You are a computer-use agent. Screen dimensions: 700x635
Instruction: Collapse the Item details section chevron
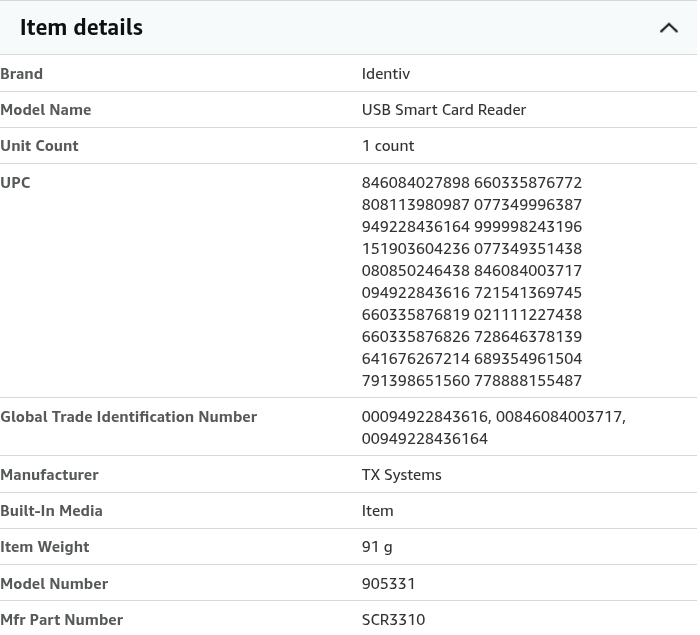click(668, 28)
